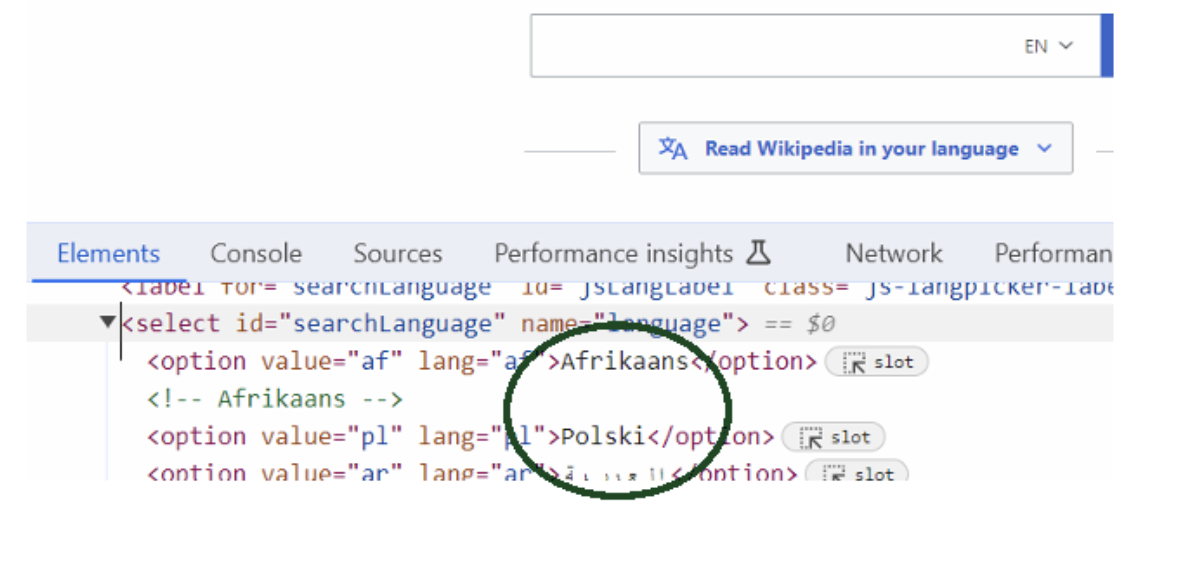Click the blue search button beside the input
1190x562 pixels.
[x=1107, y=46]
